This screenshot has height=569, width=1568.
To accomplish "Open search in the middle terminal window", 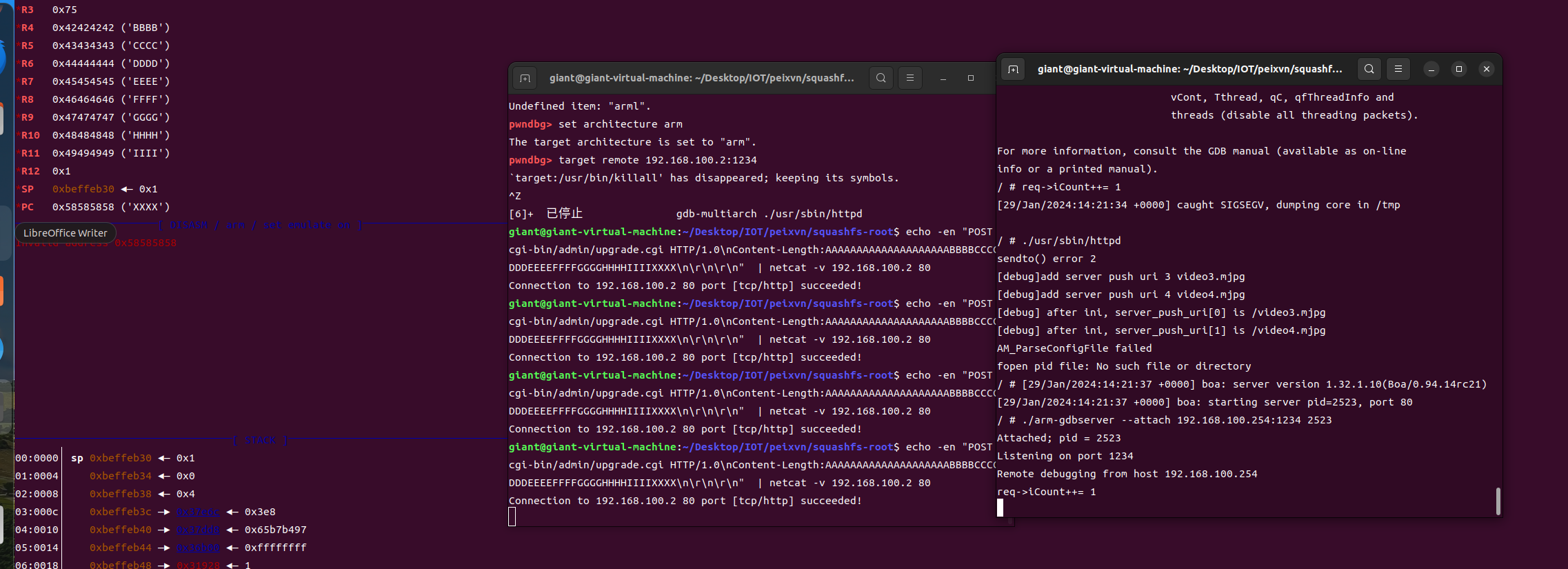I will pos(881,78).
